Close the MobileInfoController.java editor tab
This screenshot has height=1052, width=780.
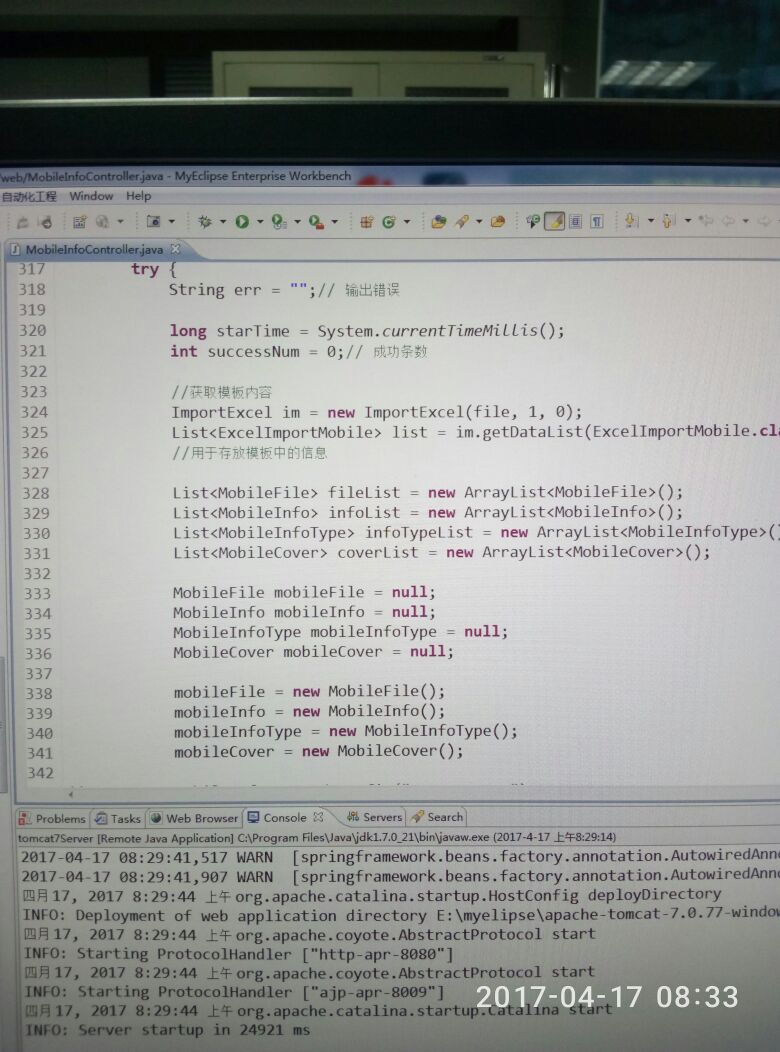click(x=174, y=249)
